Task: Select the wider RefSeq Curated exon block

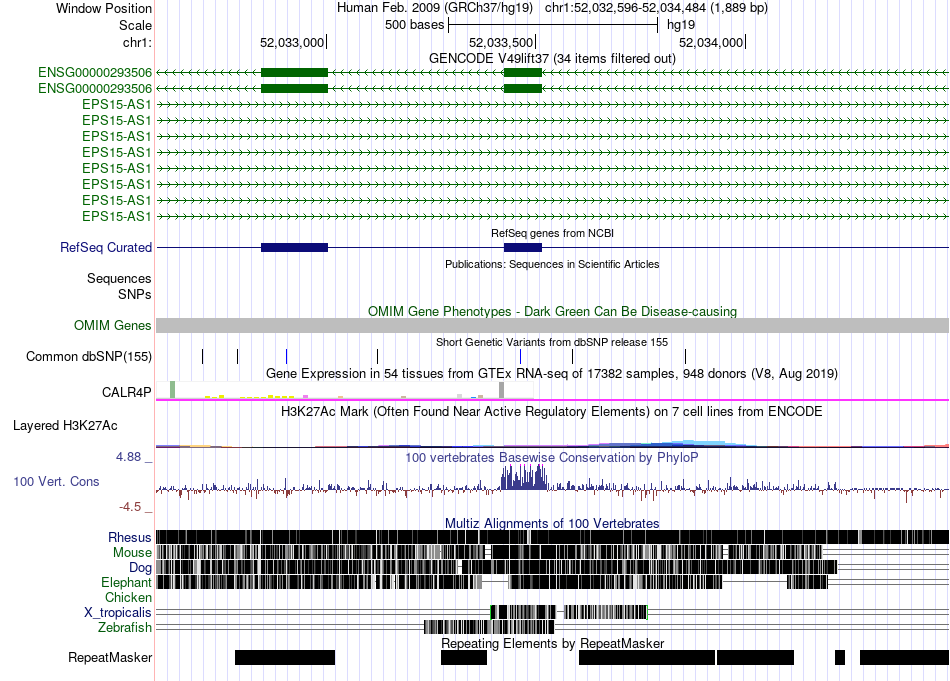Action: [x=294, y=247]
